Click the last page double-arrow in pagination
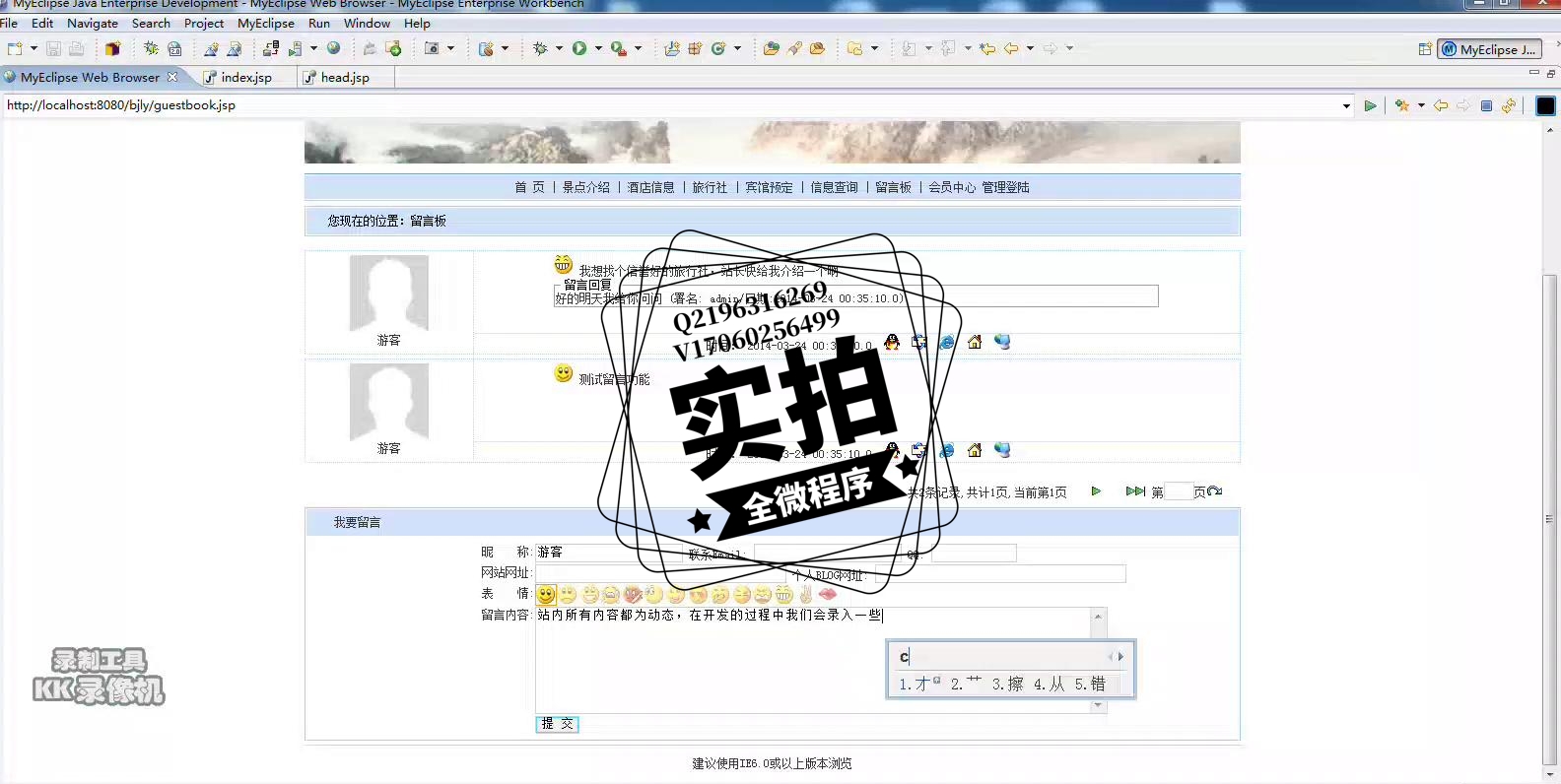1561x784 pixels. (1135, 491)
